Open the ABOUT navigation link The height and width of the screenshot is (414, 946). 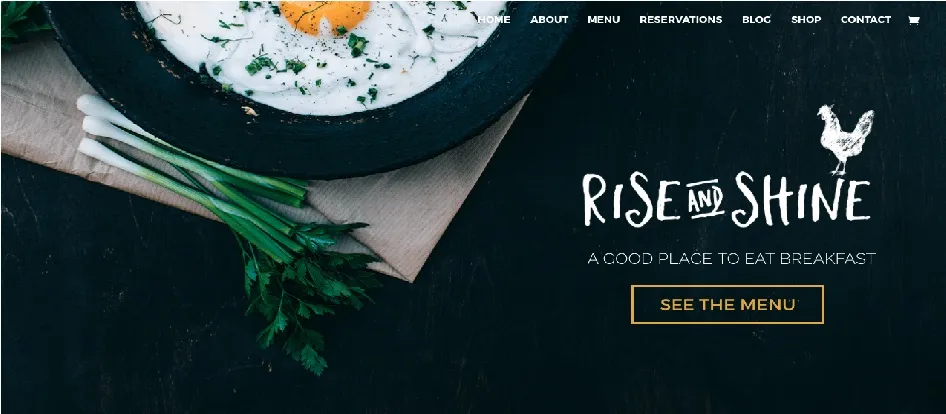point(549,20)
